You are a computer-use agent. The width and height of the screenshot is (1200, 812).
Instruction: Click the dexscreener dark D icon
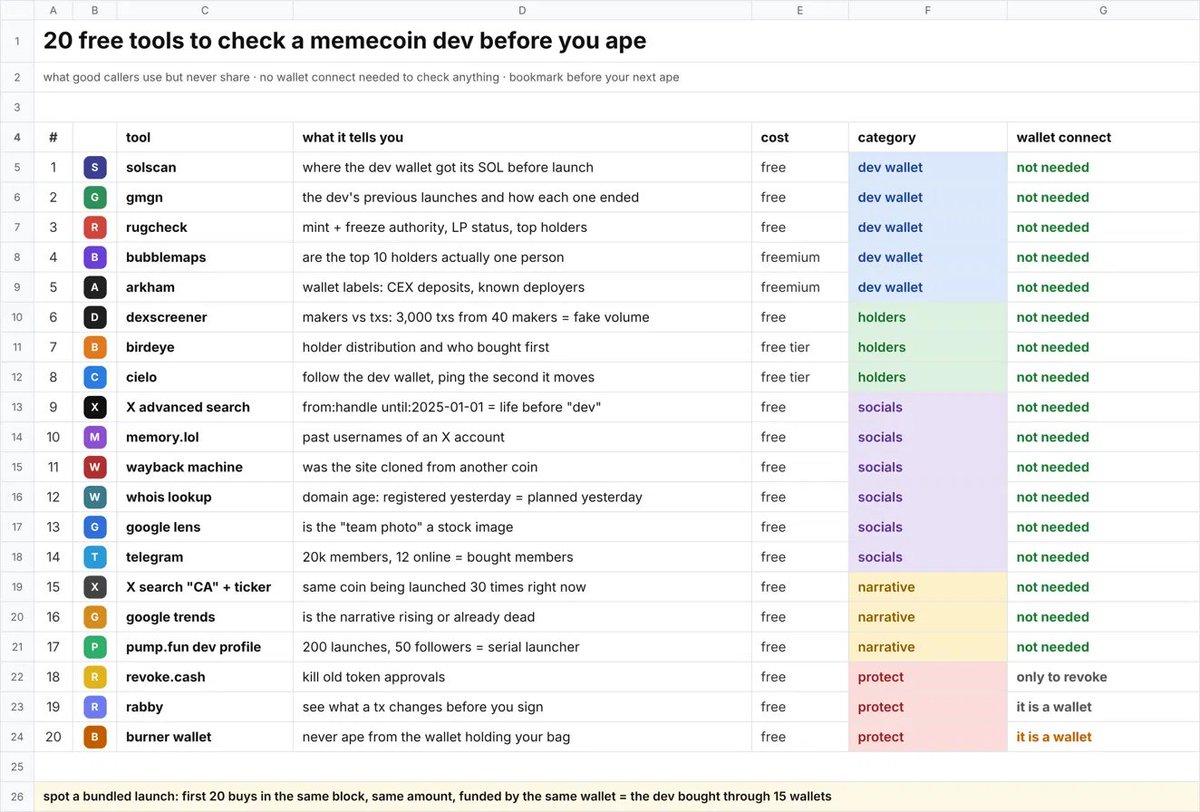95,317
